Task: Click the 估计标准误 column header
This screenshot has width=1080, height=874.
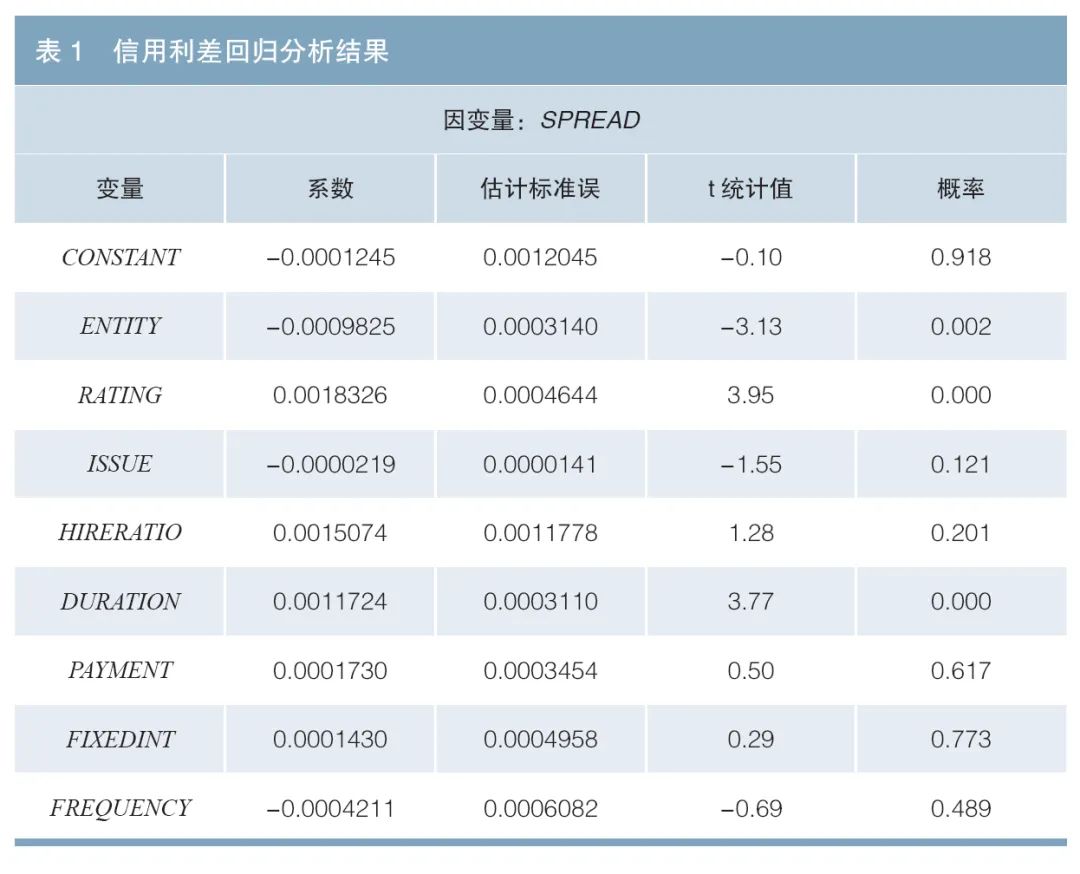Action: (x=540, y=189)
